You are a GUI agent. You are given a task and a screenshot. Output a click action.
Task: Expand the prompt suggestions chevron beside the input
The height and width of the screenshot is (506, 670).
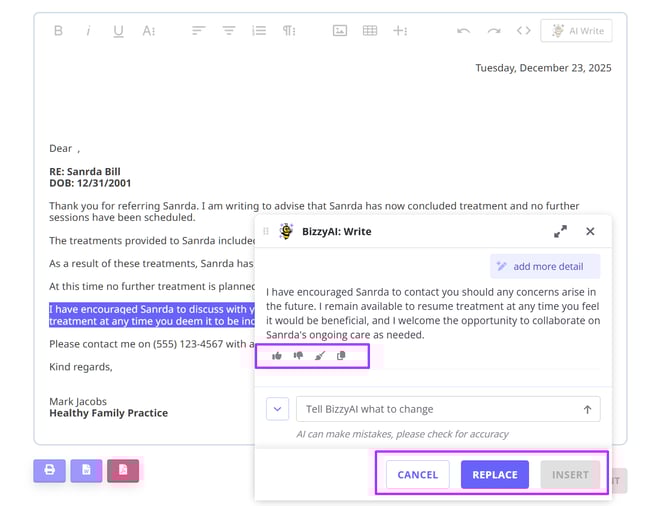[x=278, y=409]
